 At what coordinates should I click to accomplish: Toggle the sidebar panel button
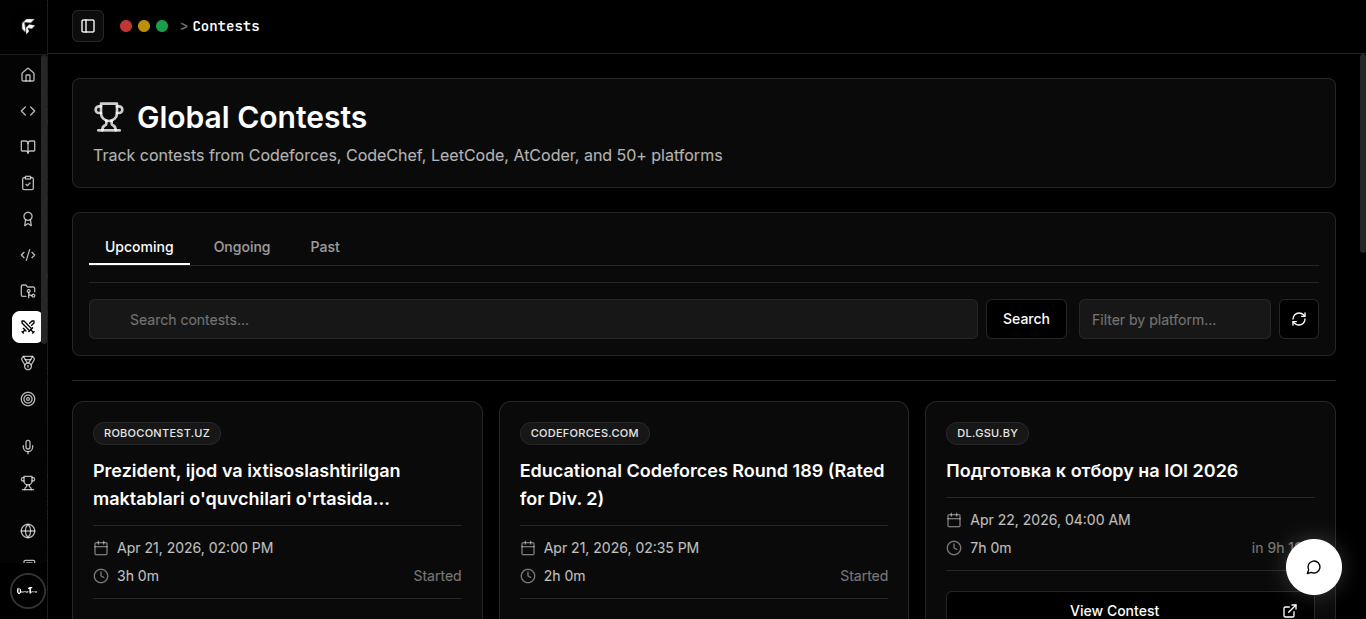(x=88, y=26)
